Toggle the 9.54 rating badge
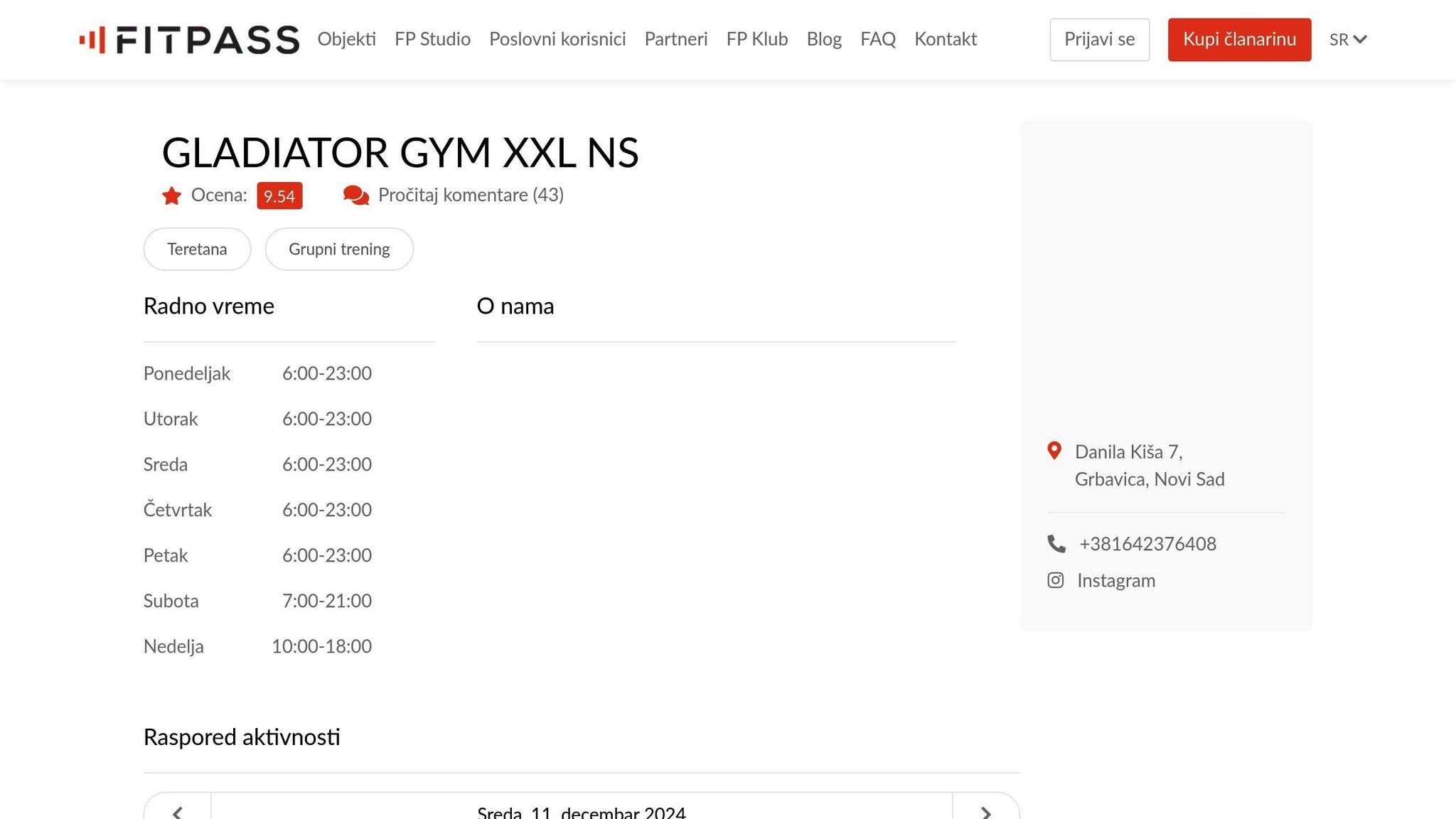Screen dimensions: 1456x819 (279, 196)
